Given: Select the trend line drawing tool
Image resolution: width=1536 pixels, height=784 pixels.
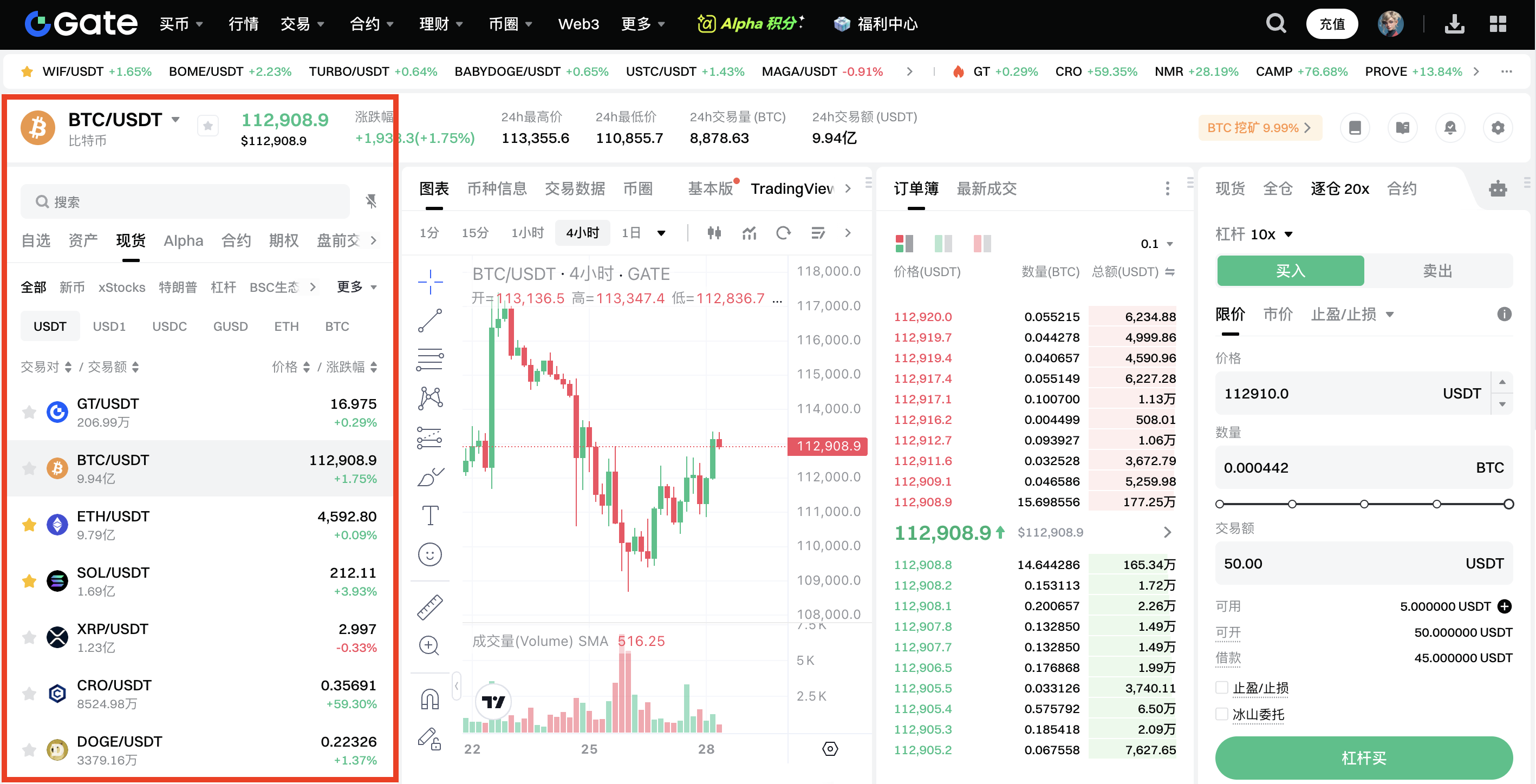Looking at the screenshot, I should click(430, 321).
